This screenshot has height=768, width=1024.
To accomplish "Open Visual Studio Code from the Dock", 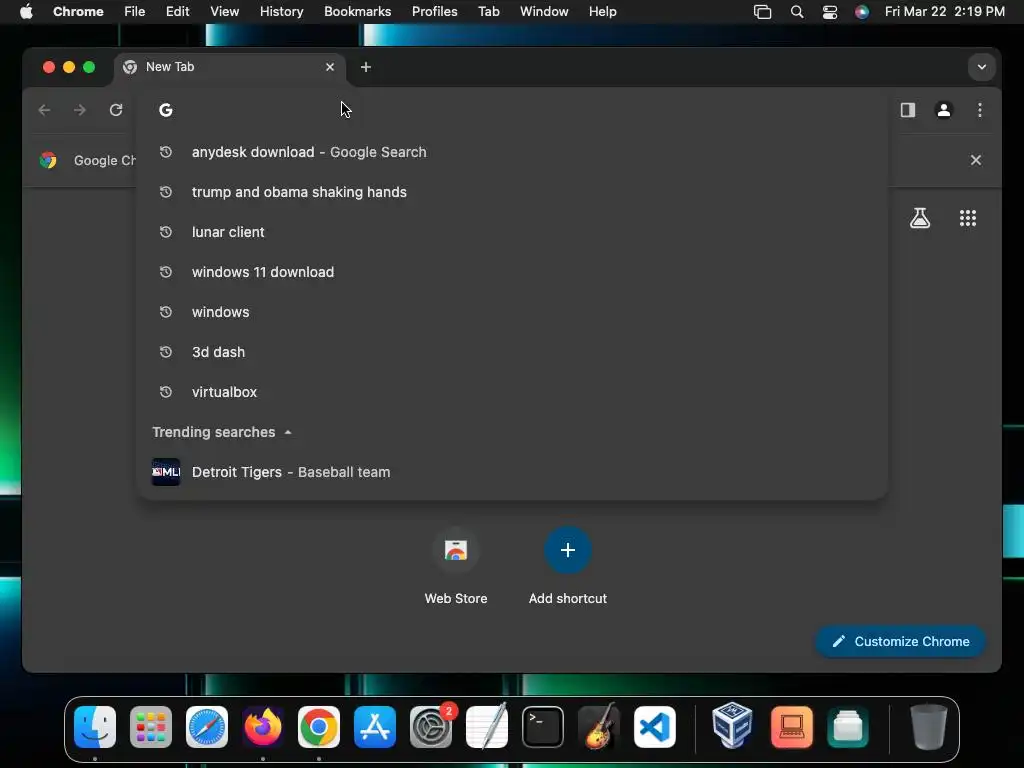I will pos(655,727).
